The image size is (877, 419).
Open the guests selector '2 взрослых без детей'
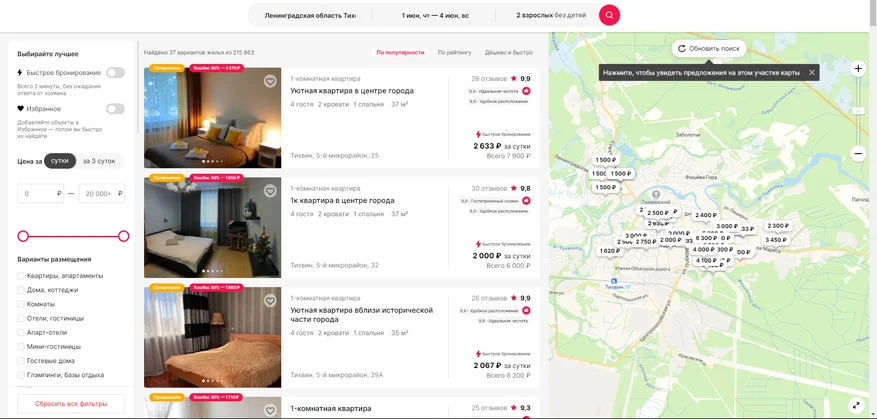[551, 16]
